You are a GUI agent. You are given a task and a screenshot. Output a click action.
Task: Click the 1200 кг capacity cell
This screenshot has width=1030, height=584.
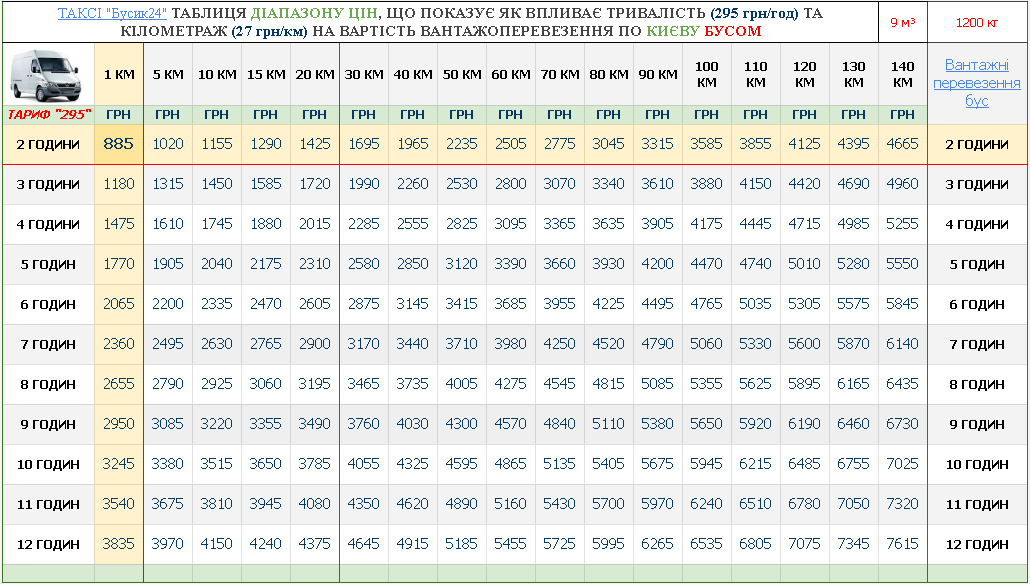coord(976,22)
